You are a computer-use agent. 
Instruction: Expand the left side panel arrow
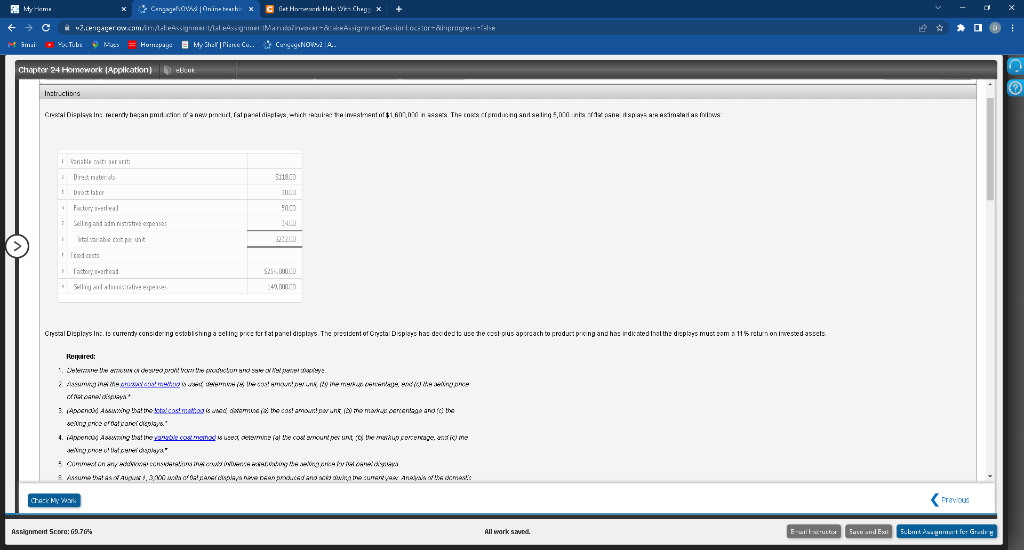pyautogui.click(x=17, y=246)
